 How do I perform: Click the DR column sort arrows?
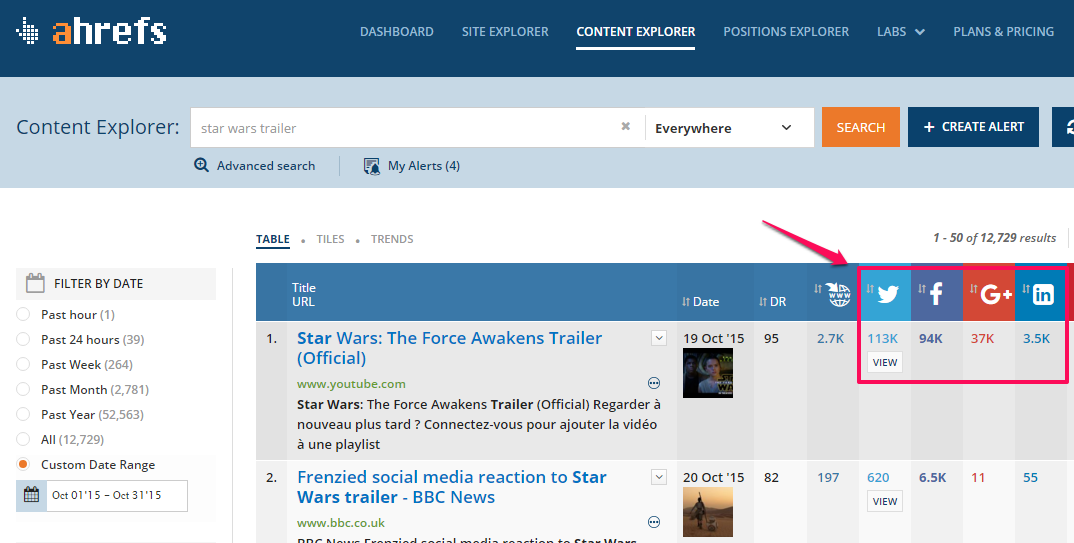click(x=762, y=302)
